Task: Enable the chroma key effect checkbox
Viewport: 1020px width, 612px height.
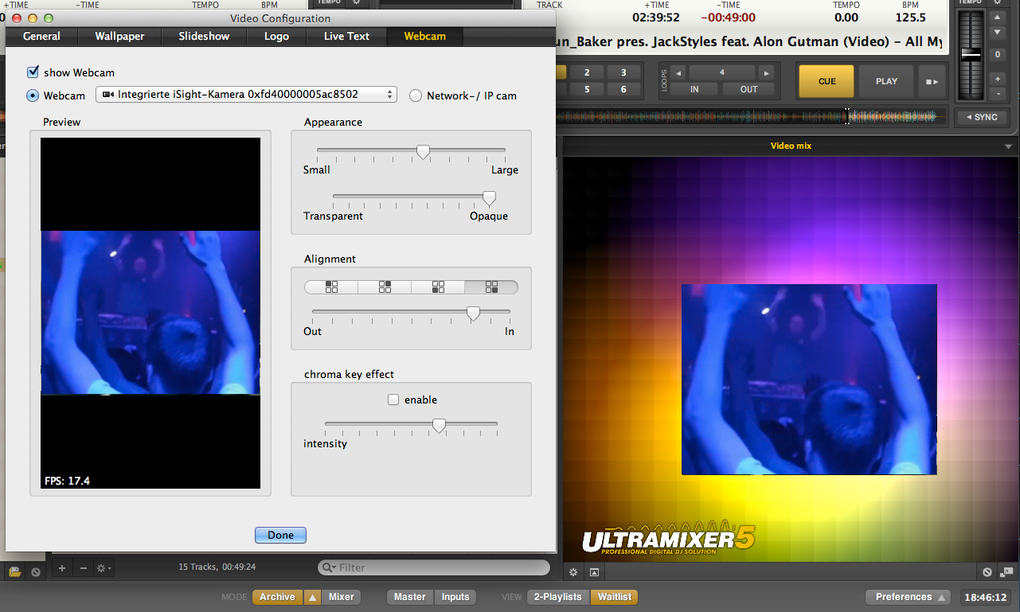Action: pyautogui.click(x=393, y=399)
